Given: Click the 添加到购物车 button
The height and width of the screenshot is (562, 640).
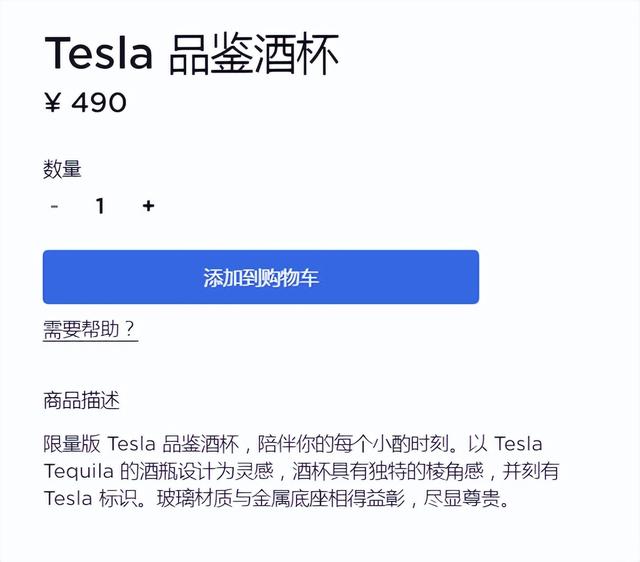Looking at the screenshot, I should pos(260,277).
